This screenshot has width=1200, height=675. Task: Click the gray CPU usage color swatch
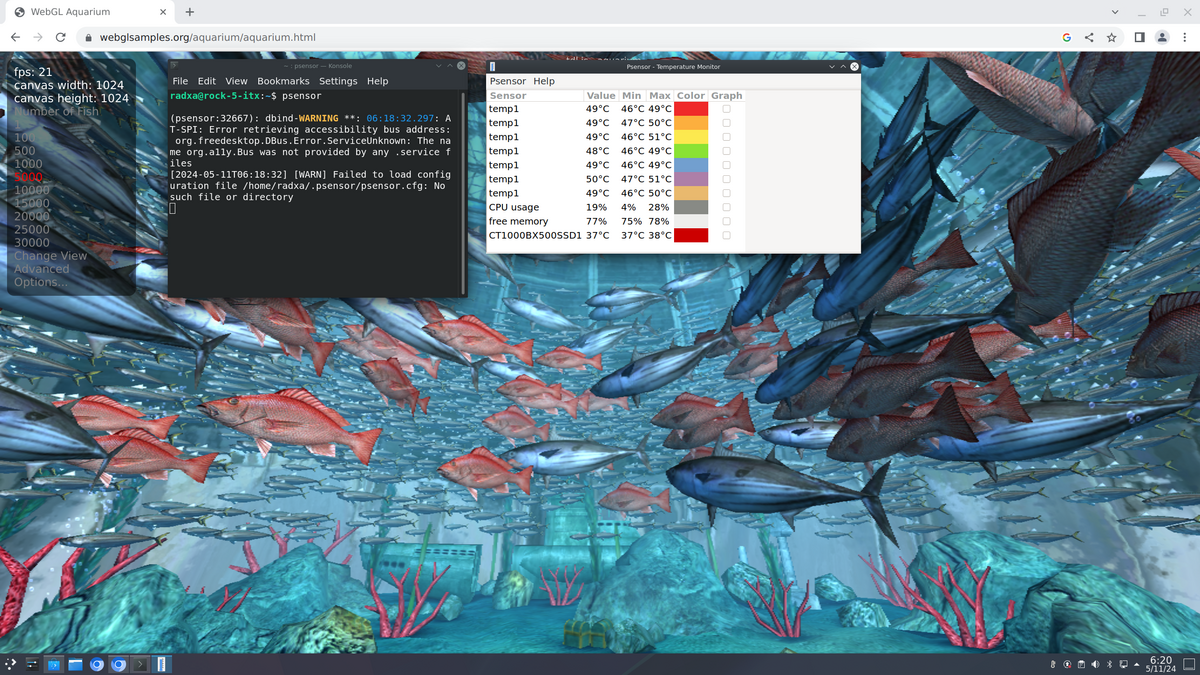(x=691, y=207)
